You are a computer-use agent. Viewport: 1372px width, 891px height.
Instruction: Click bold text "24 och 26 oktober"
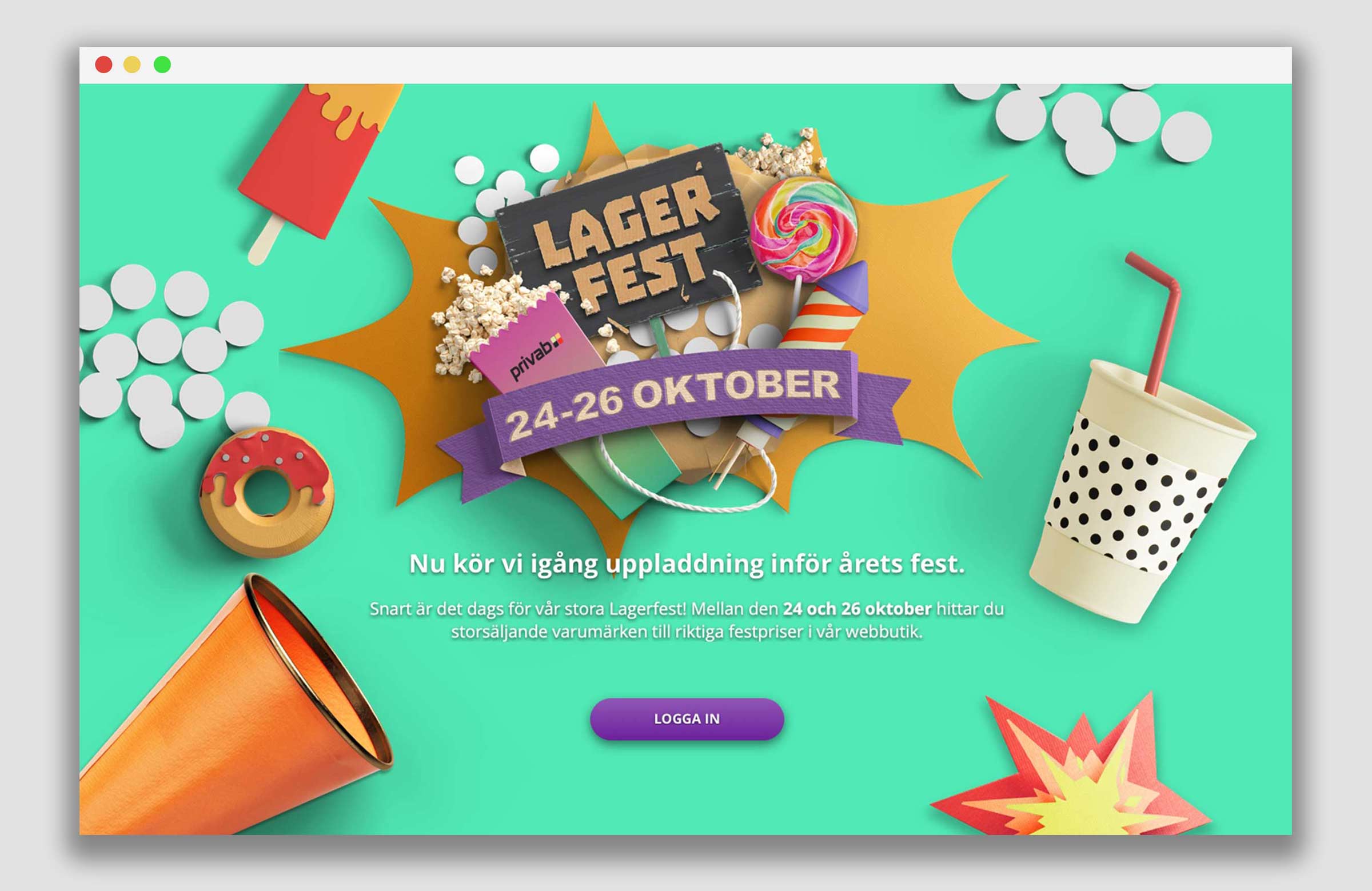point(856,609)
